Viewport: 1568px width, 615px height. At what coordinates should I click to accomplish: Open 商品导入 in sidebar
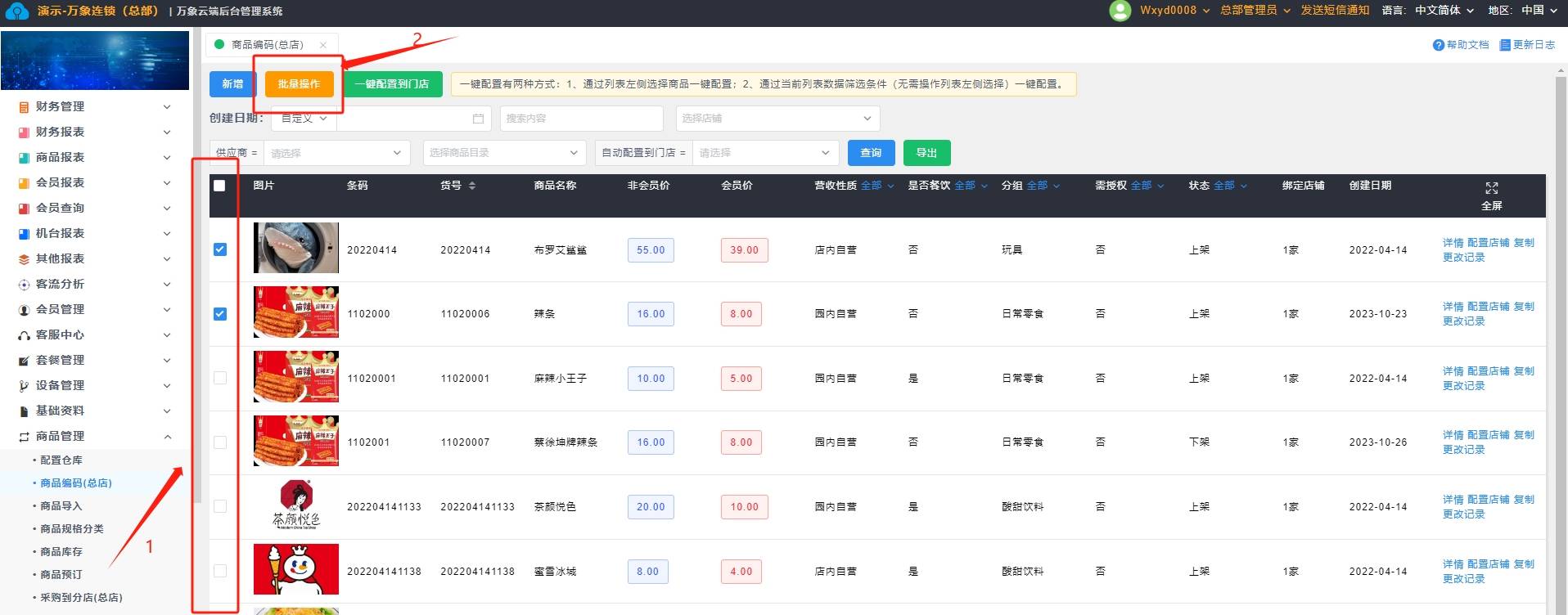61,506
